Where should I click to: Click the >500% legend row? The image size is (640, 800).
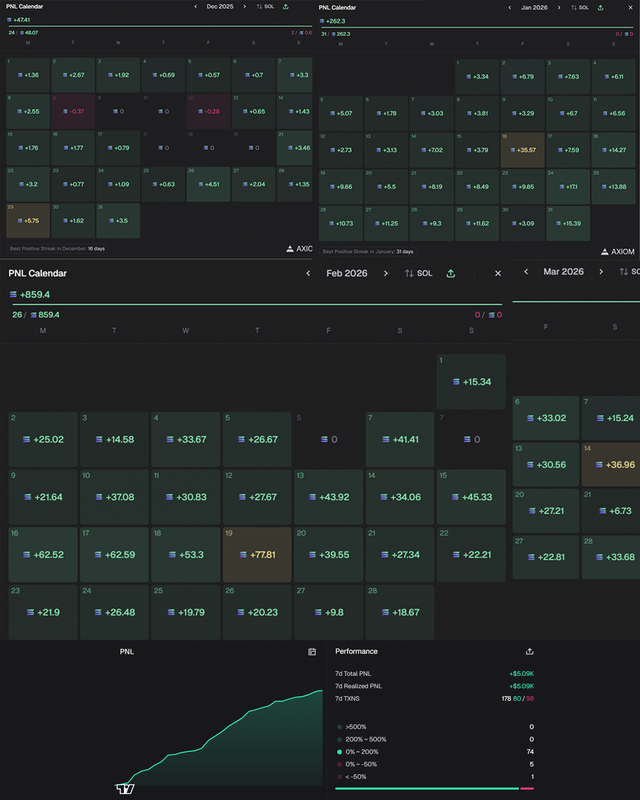click(435, 727)
